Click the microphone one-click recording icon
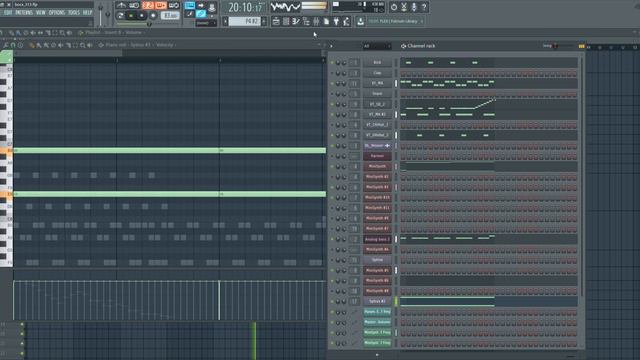Viewport: 640px width, 360px height. click(x=414, y=7)
